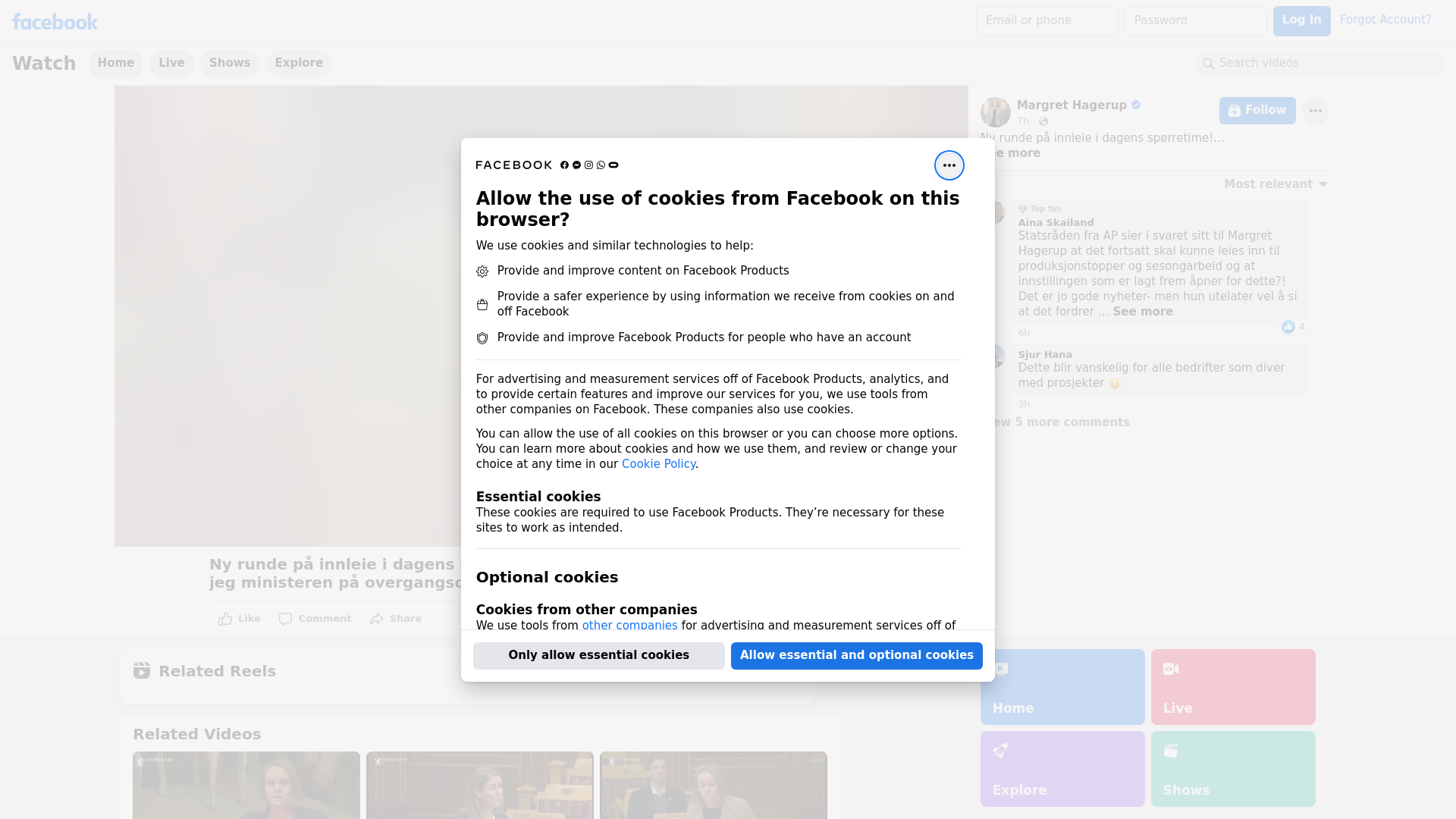Open the Most relevant comment sort dropdown

[1276, 184]
